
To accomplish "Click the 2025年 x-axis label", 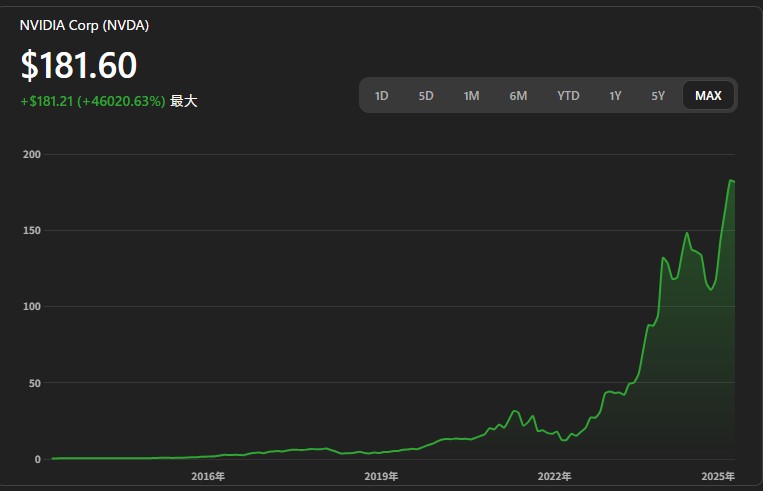I will (718, 476).
